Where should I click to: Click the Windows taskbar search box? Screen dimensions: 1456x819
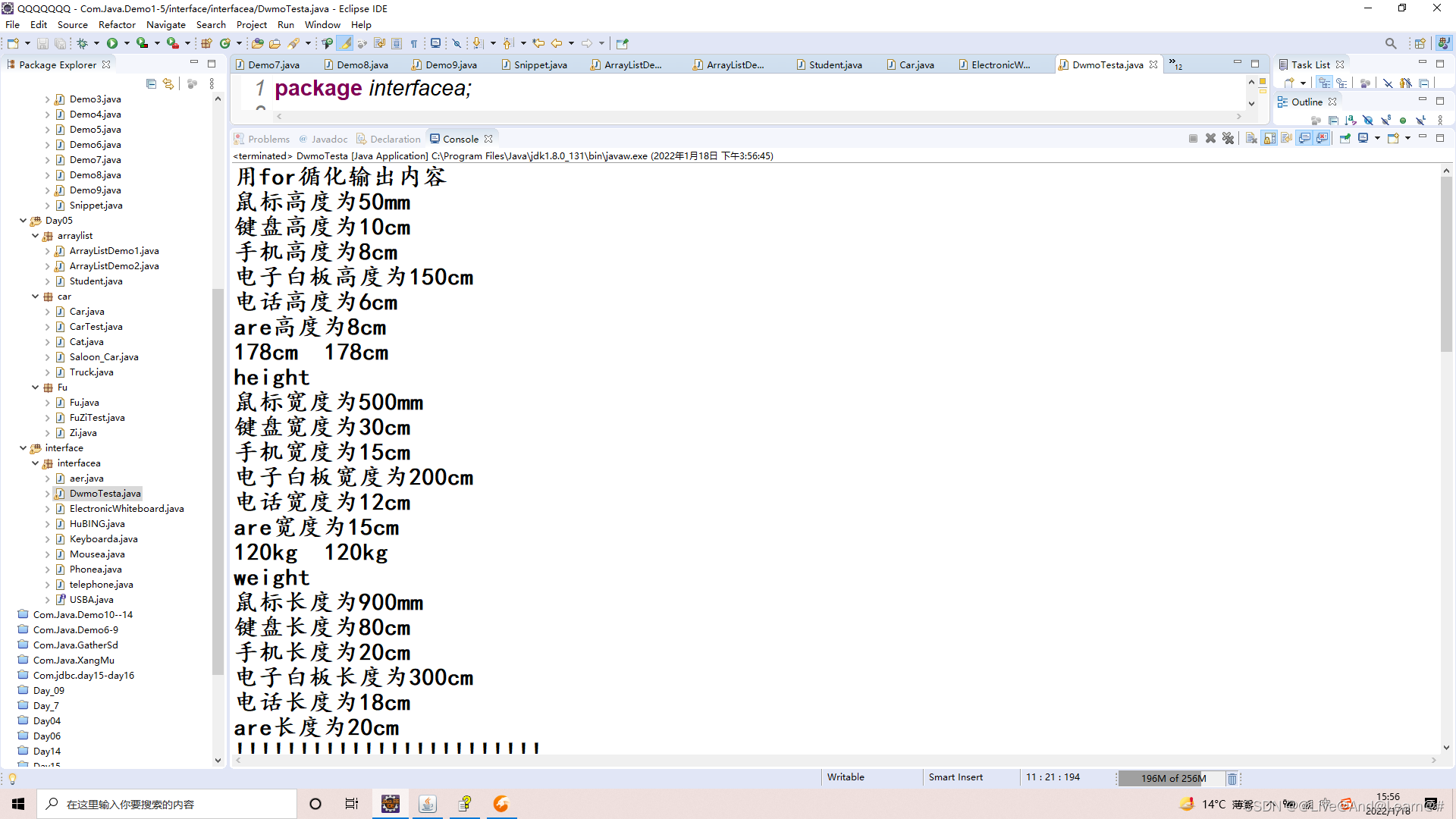167,804
